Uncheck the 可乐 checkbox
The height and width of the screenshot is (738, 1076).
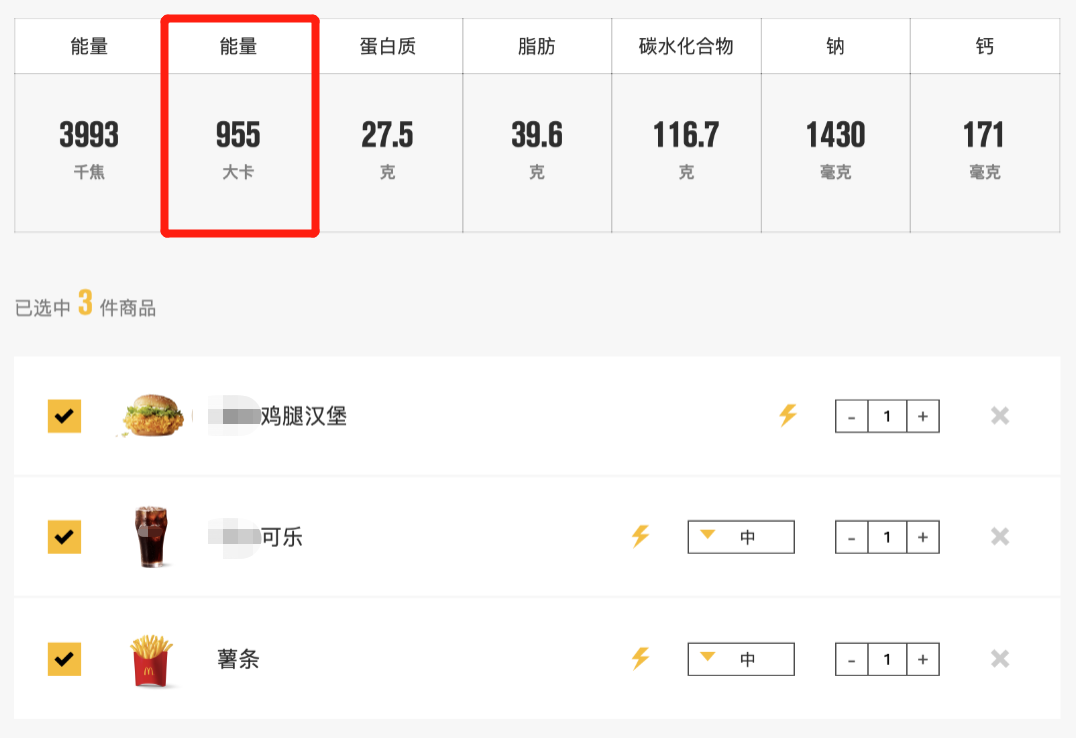tap(65, 537)
